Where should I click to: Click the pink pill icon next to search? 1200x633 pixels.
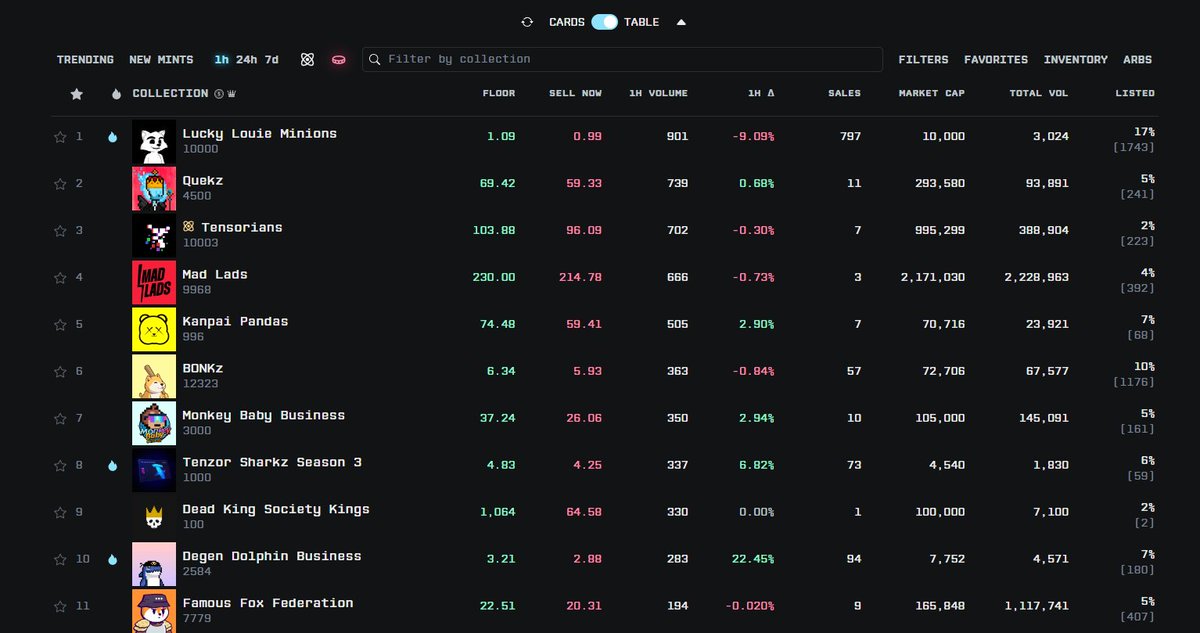[338, 60]
